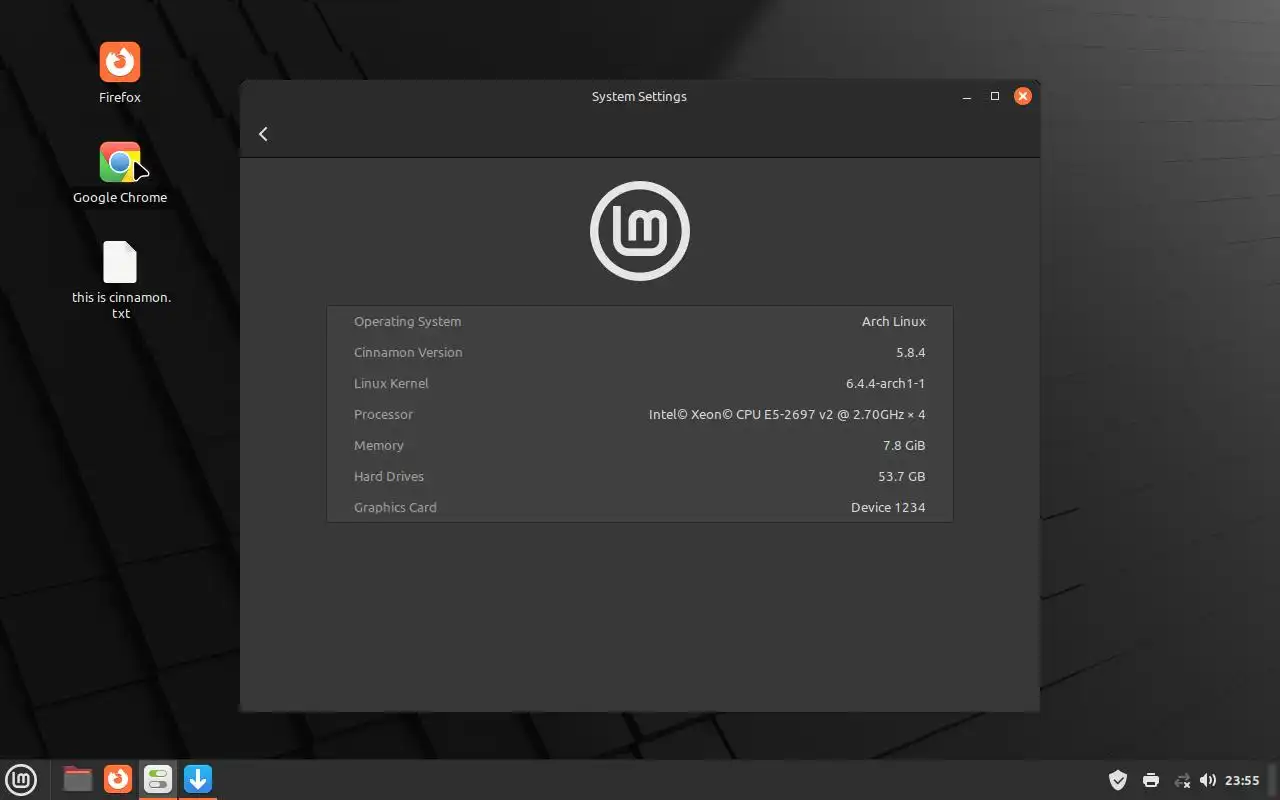Go back with the System Settings back arrow
1280x800 pixels.
click(263, 134)
